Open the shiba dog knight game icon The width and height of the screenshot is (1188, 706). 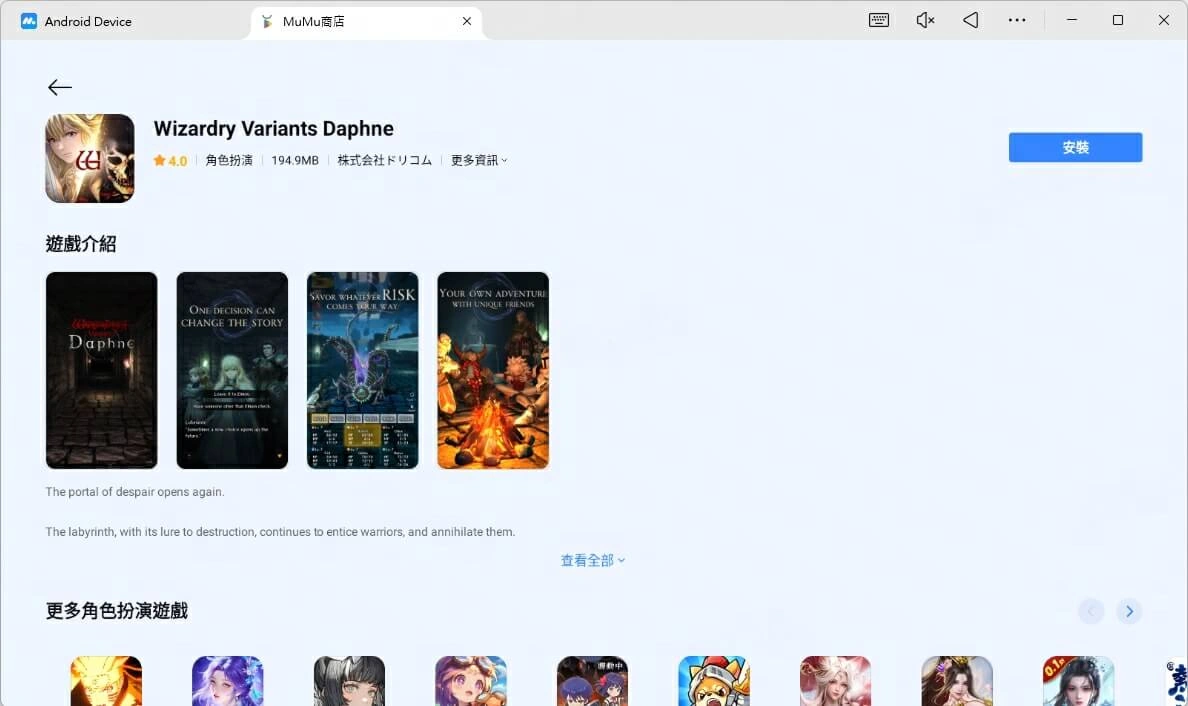click(714, 681)
